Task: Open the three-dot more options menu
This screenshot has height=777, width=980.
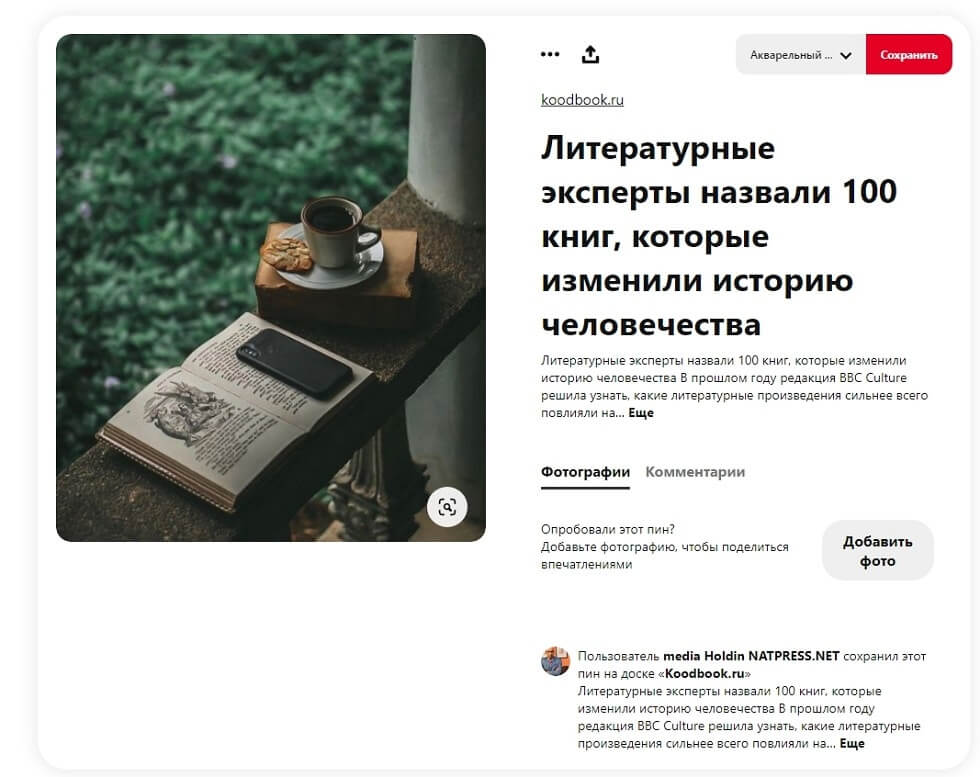Action: click(549, 54)
